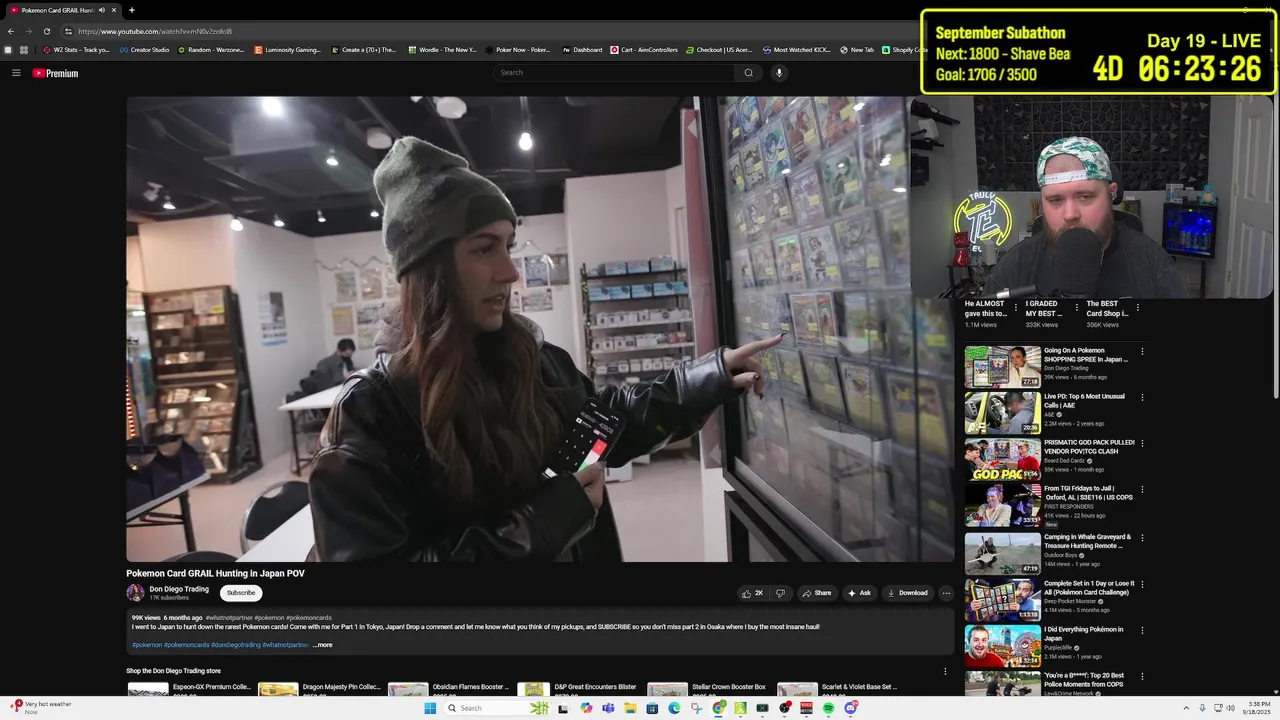This screenshot has height=720, width=1280.
Task: Open the YouTube guide hamburger menu
Action: (16, 73)
